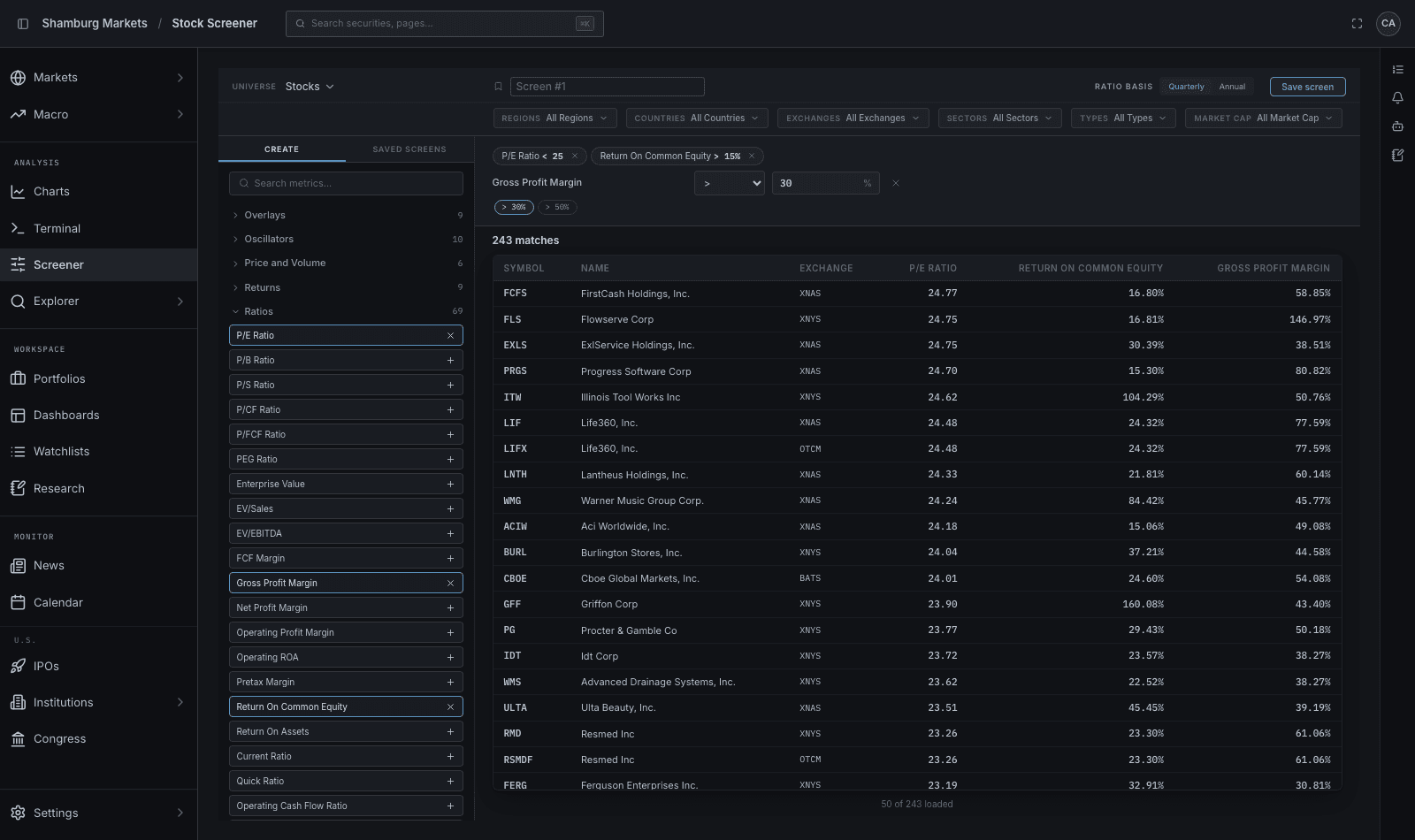Switch ratio basis to Annual

[x=1232, y=87]
